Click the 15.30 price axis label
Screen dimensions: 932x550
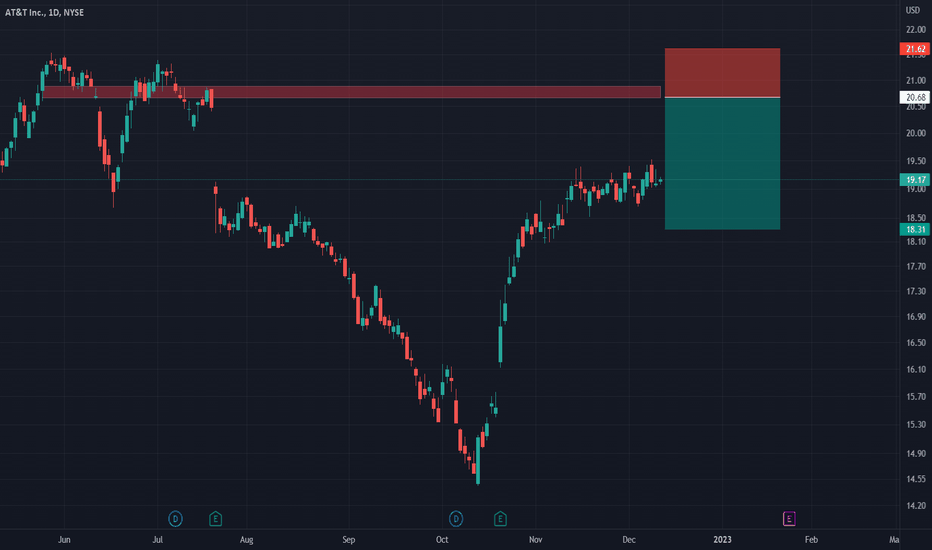click(915, 425)
